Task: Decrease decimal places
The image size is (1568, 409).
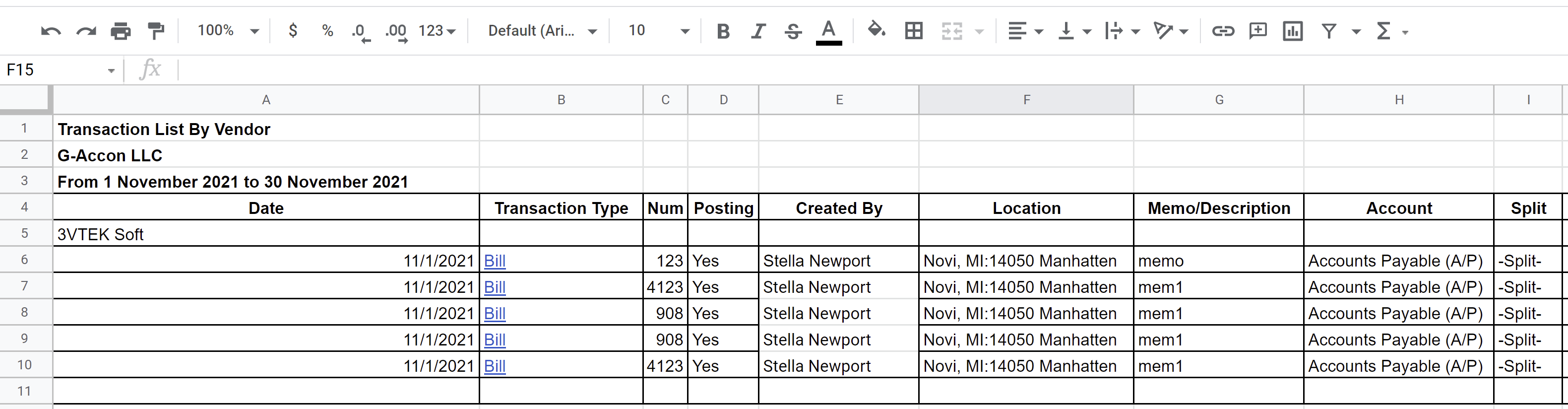Action: coord(361,32)
